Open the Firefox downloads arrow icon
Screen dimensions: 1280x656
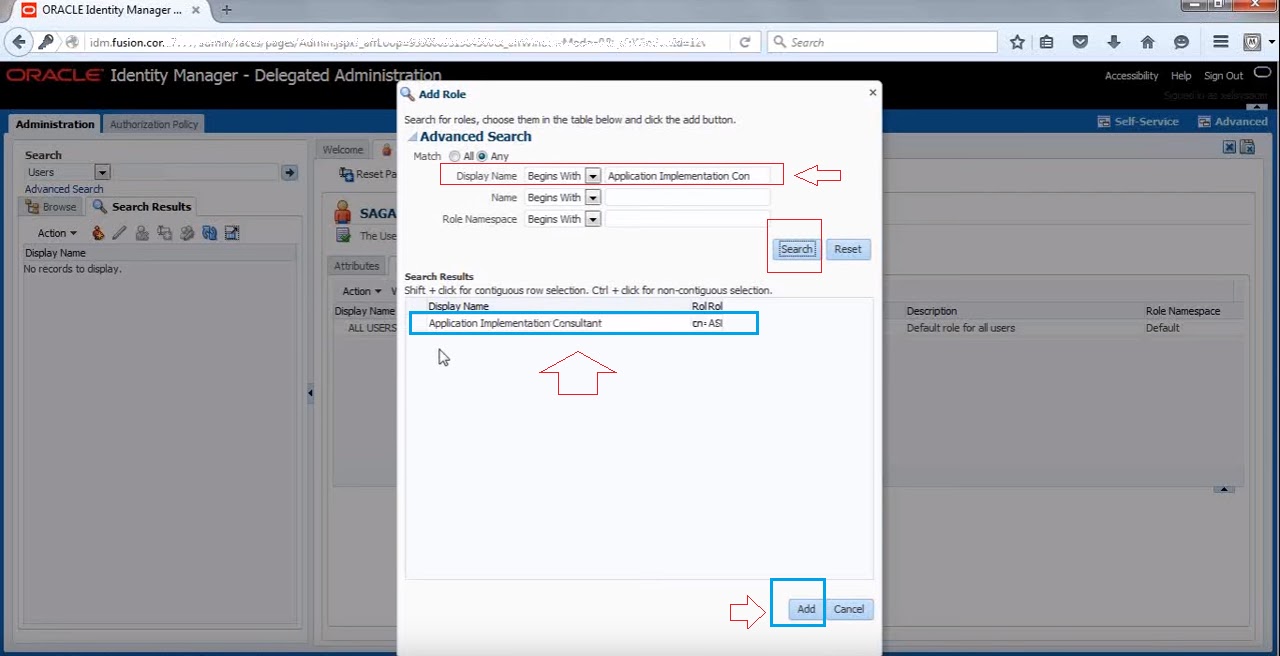tap(1114, 42)
